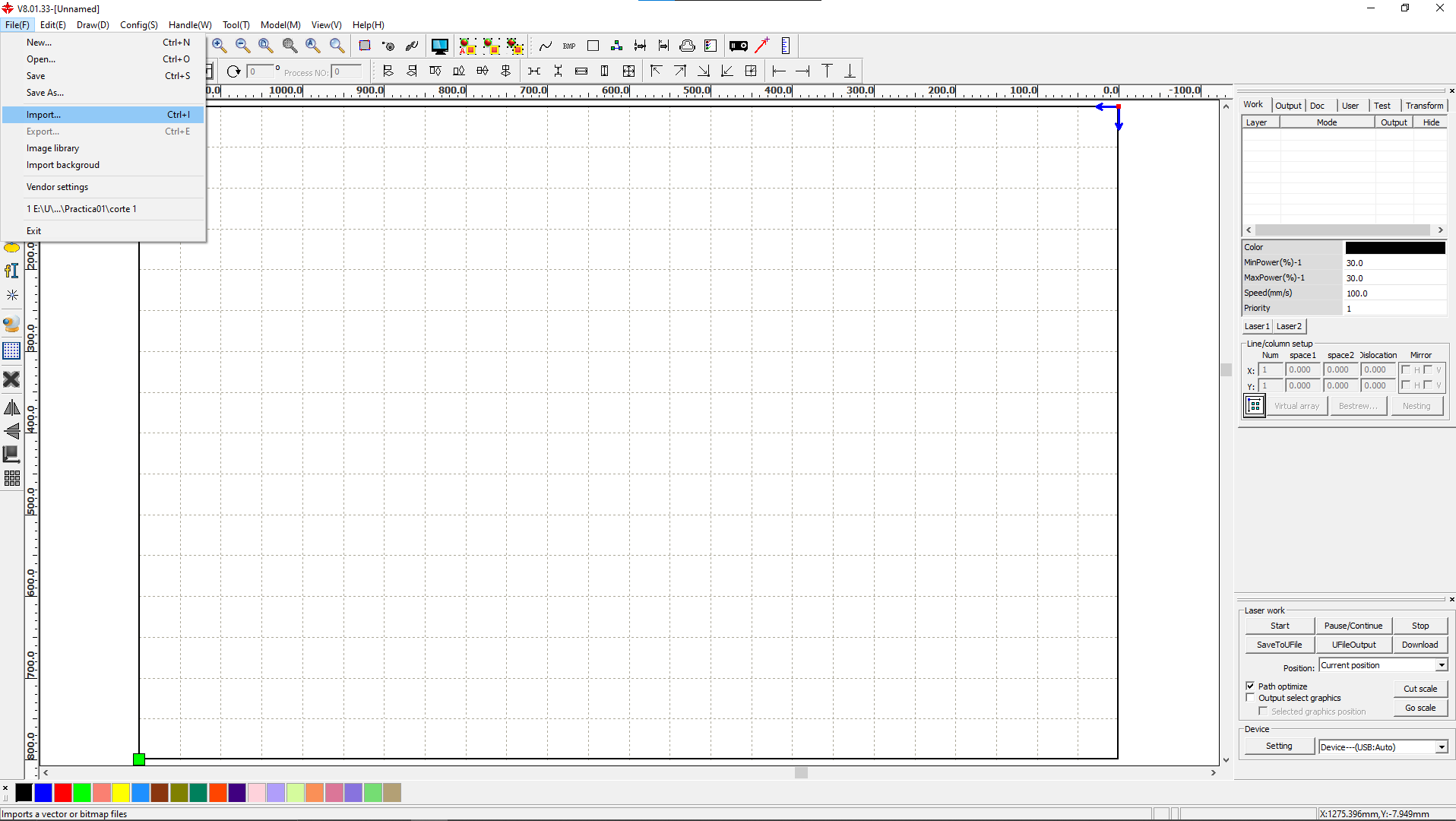The width and height of the screenshot is (1456, 821).
Task: Pick the yellow swatch in bottom palette
Action: pyautogui.click(x=121, y=793)
